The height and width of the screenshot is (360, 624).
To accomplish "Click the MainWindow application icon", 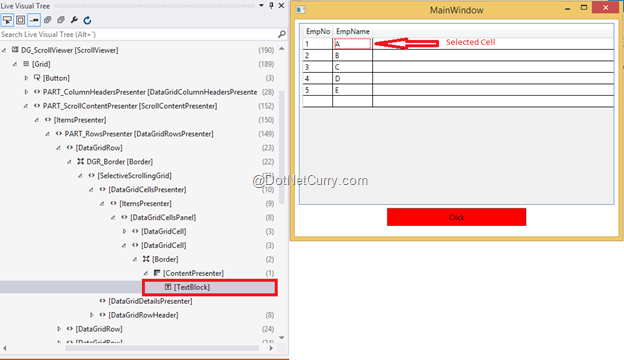I will [301, 10].
